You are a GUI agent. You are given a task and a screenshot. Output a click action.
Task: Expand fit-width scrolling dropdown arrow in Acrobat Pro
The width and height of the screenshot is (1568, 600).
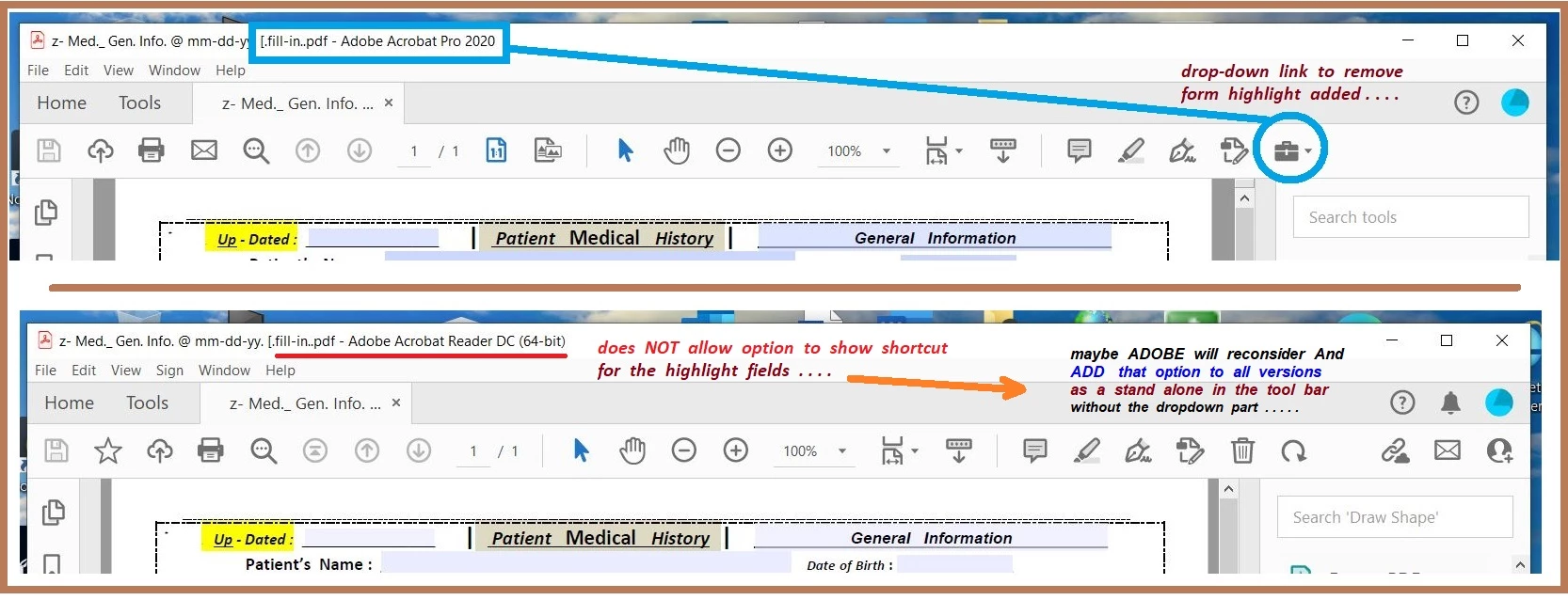(959, 150)
